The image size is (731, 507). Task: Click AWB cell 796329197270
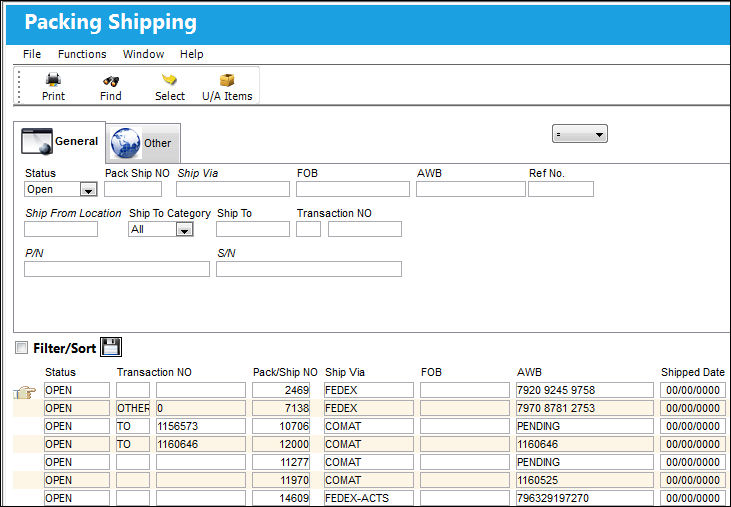(x=585, y=498)
